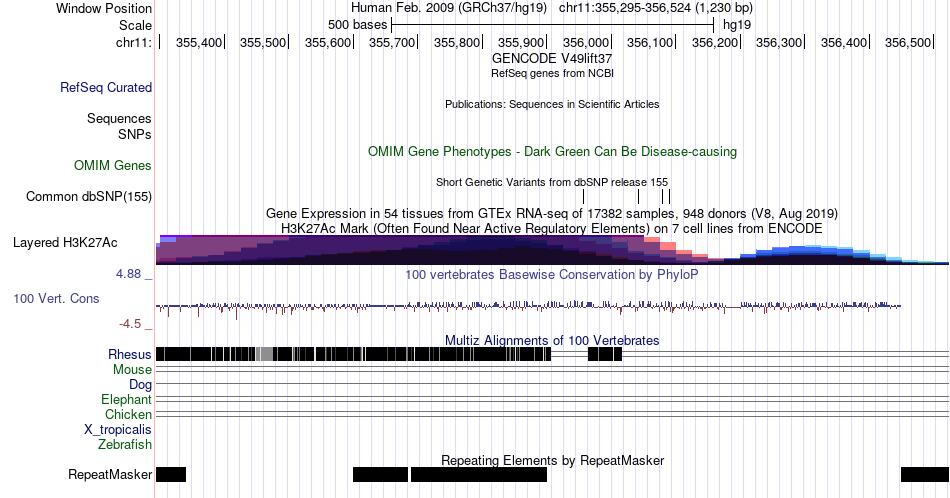Click Repeating Elements by RepeatMasker title
The image size is (950, 498).
[553, 460]
